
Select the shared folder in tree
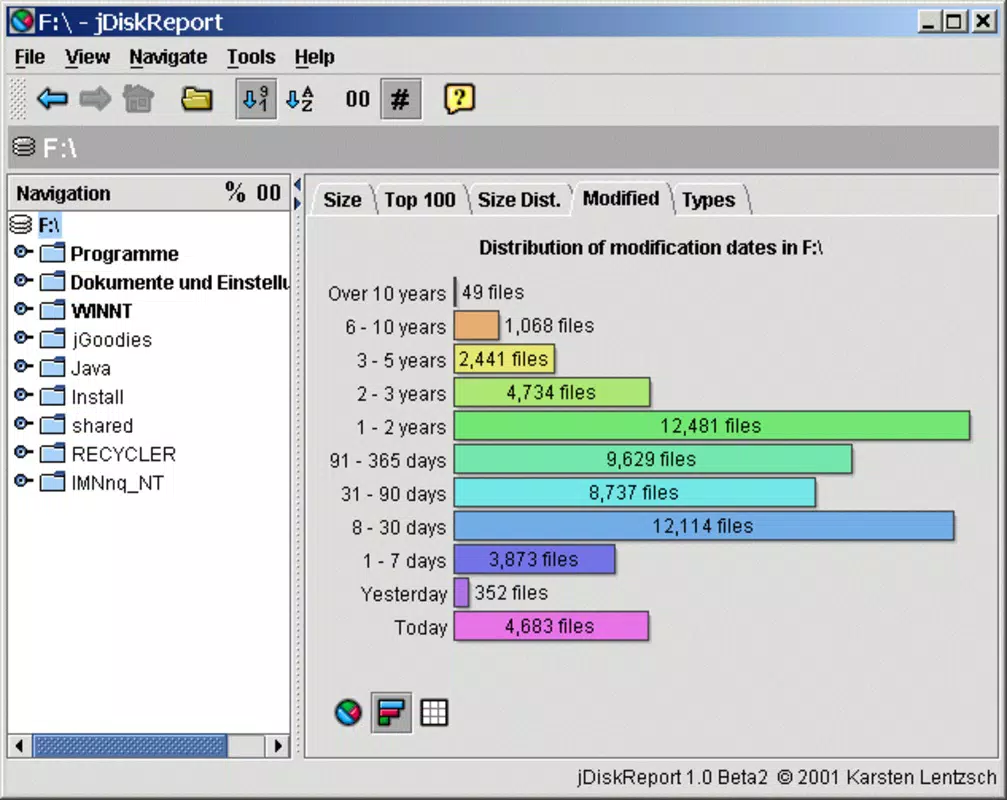(102, 426)
